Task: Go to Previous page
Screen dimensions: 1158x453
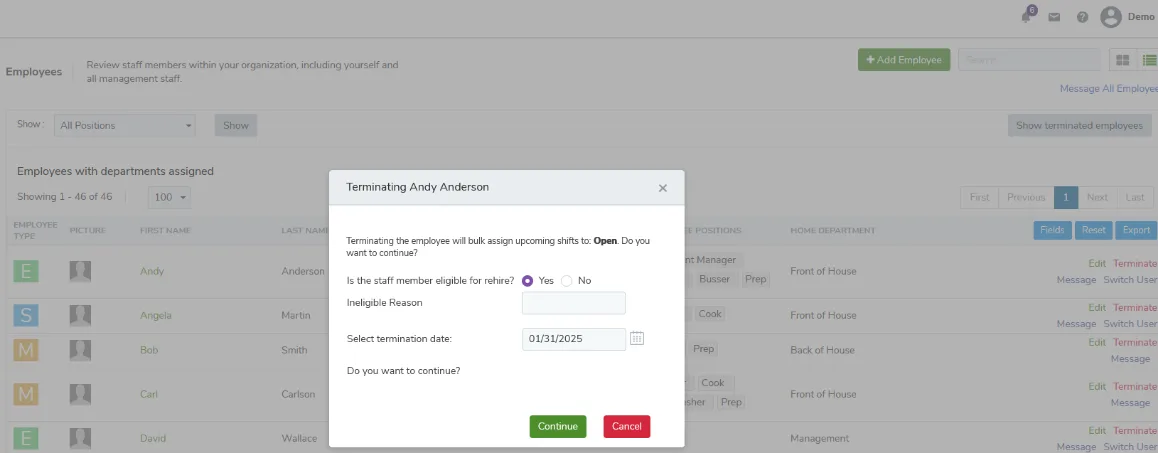Action: pyautogui.click(x=1026, y=197)
